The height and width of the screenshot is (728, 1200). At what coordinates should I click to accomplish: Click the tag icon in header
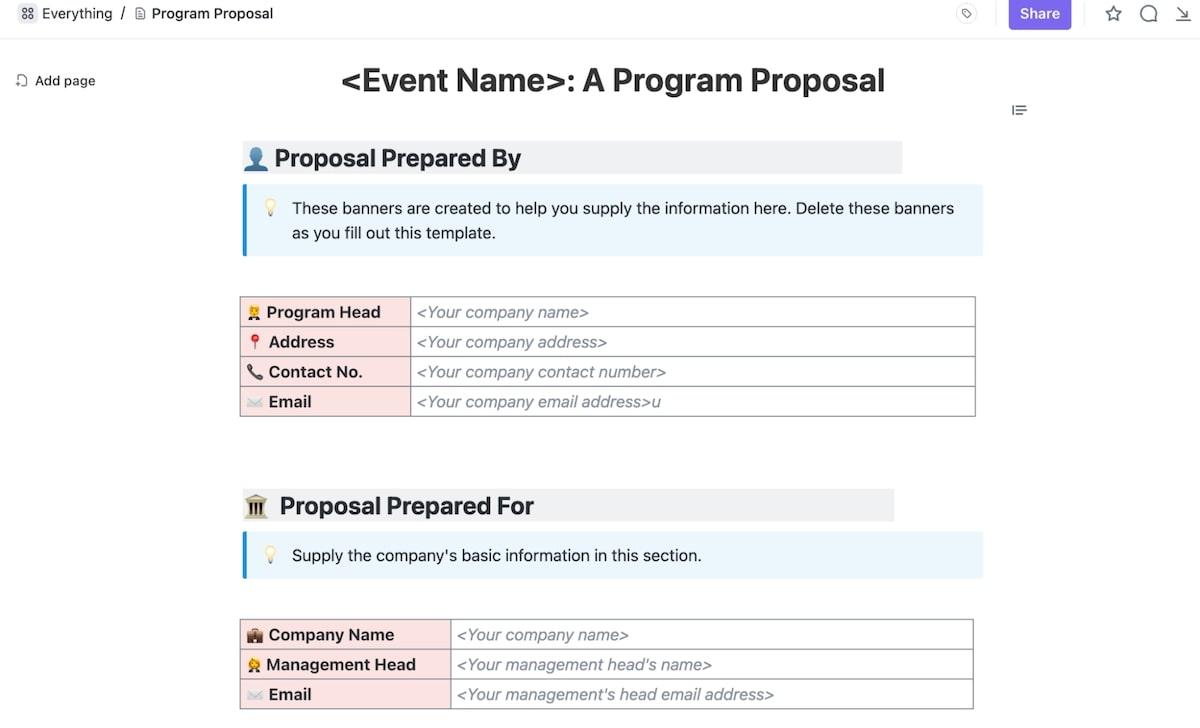[x=966, y=14]
